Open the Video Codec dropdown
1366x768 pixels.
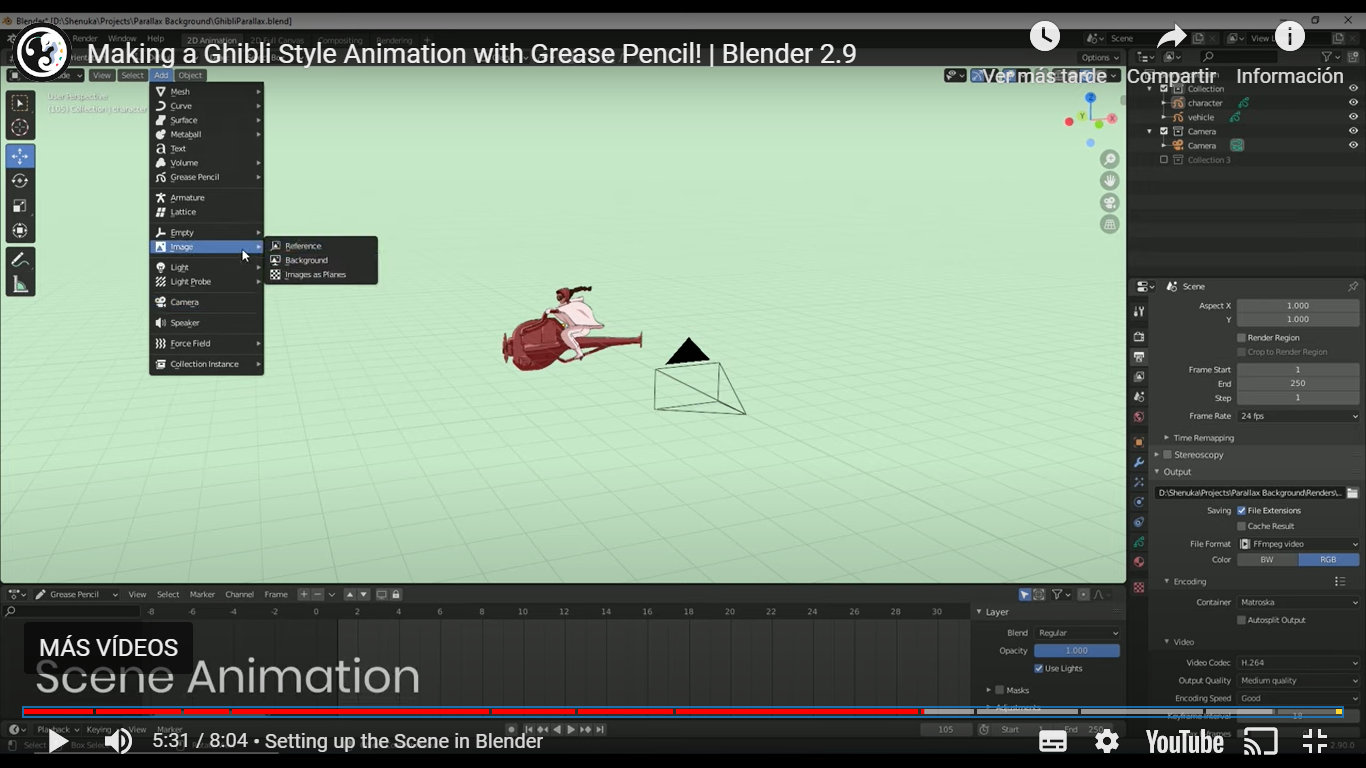(x=1298, y=663)
